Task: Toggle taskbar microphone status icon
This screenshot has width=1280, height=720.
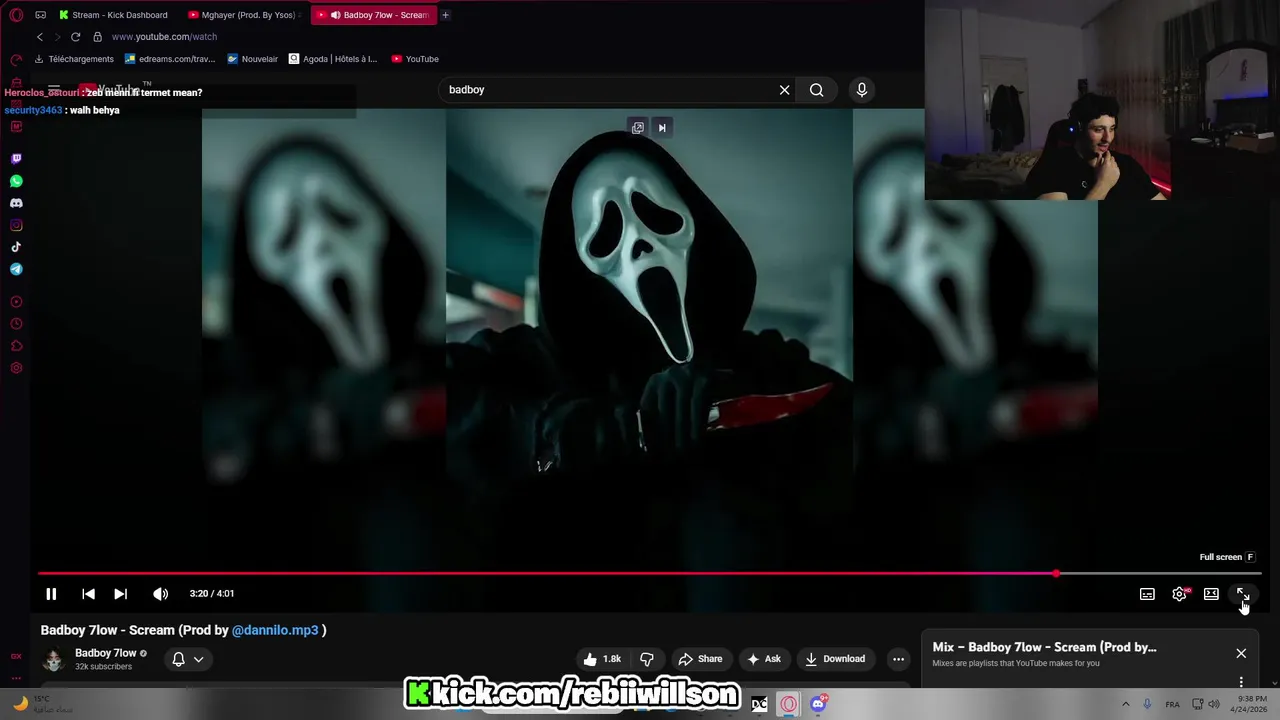Action: (x=1147, y=704)
